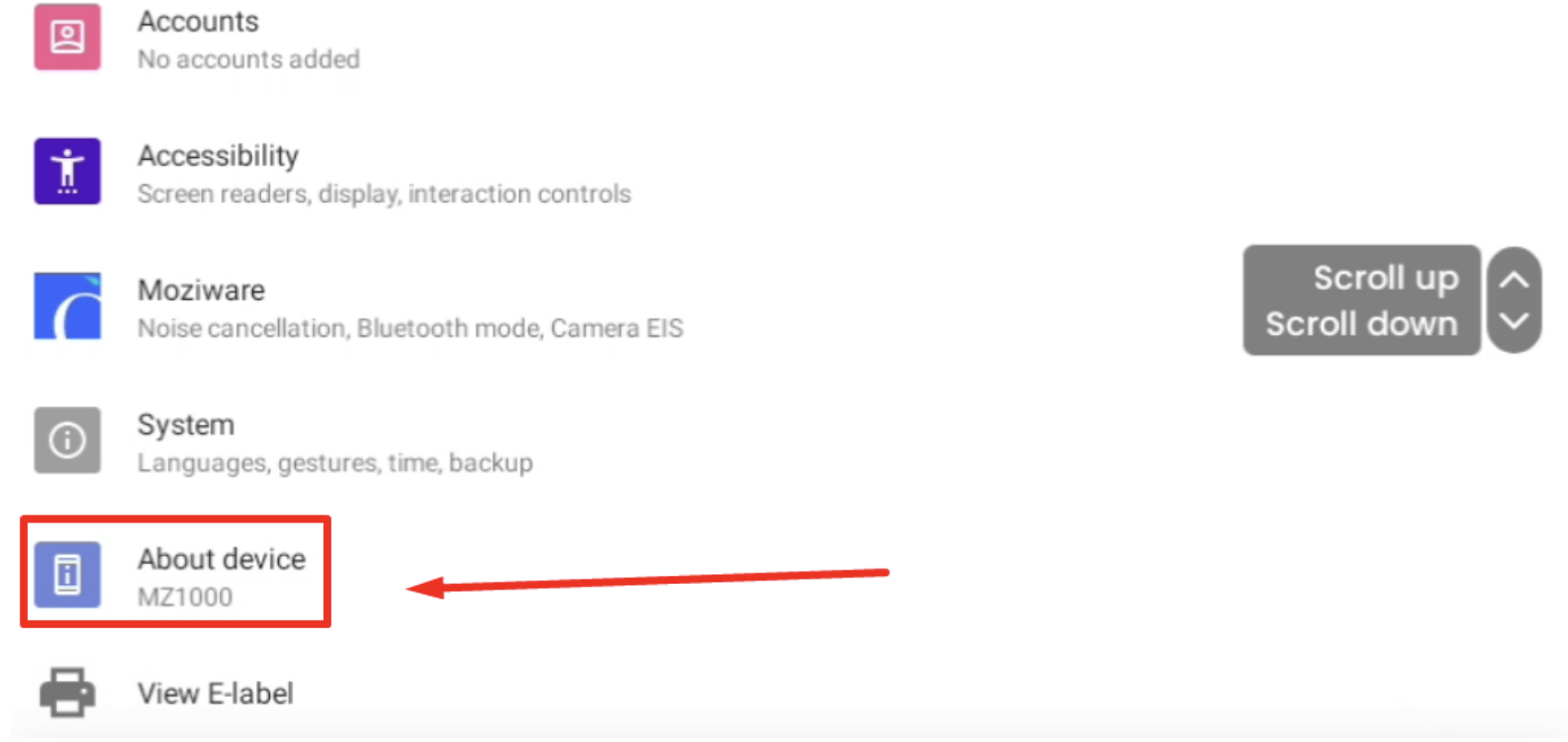This screenshot has height=742, width=1568.
Task: Tap the Scroll up voice label
Action: pos(1386,278)
